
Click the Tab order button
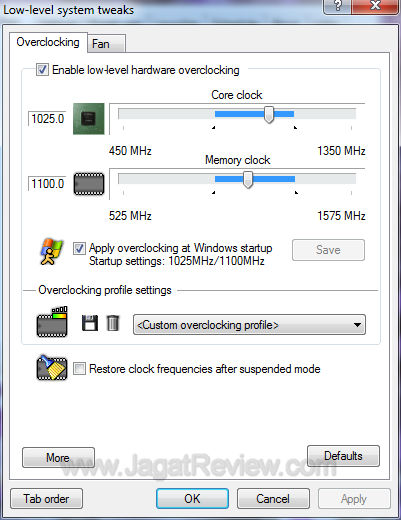click(x=46, y=499)
